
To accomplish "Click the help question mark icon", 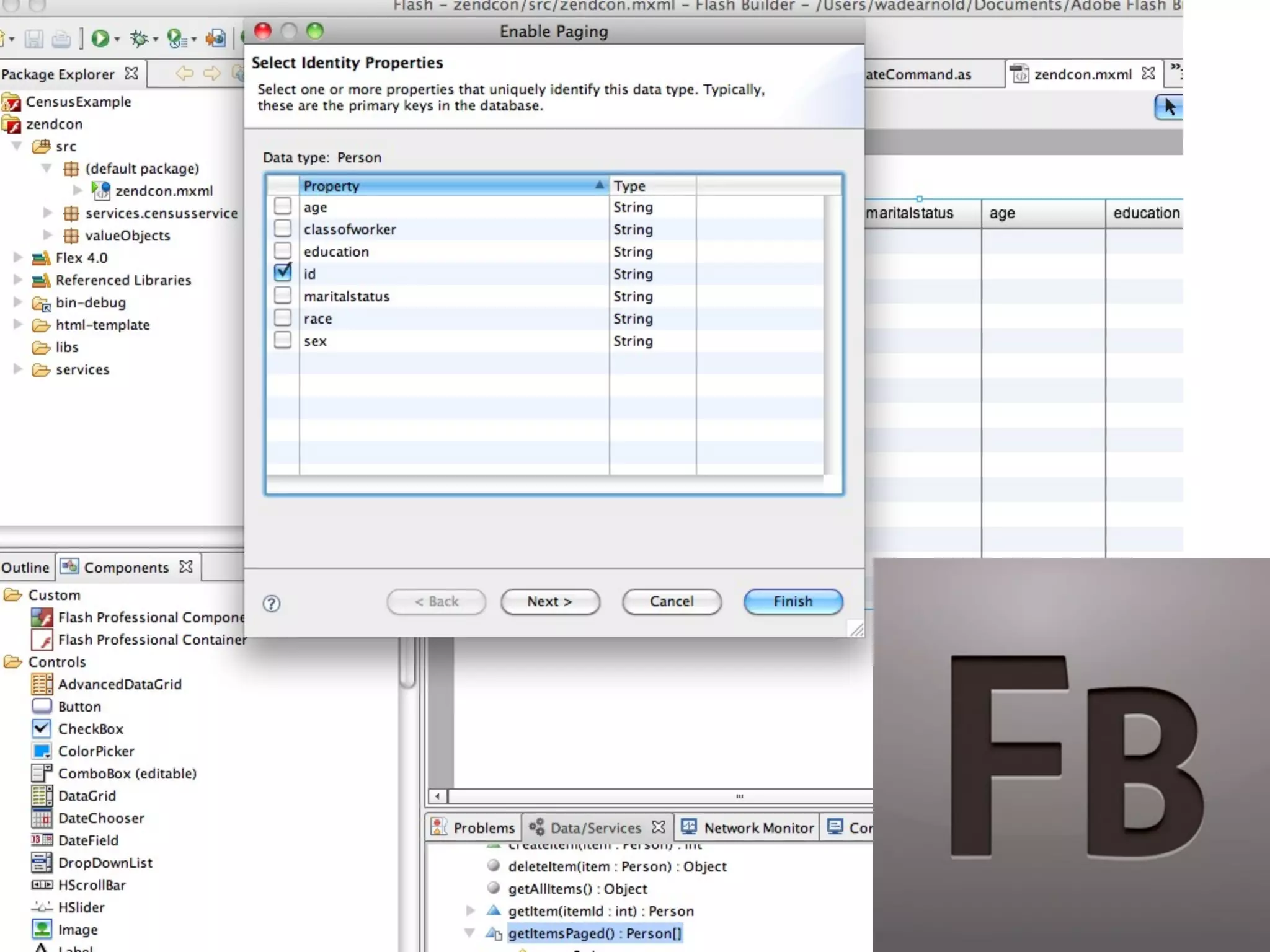I will coord(271,603).
